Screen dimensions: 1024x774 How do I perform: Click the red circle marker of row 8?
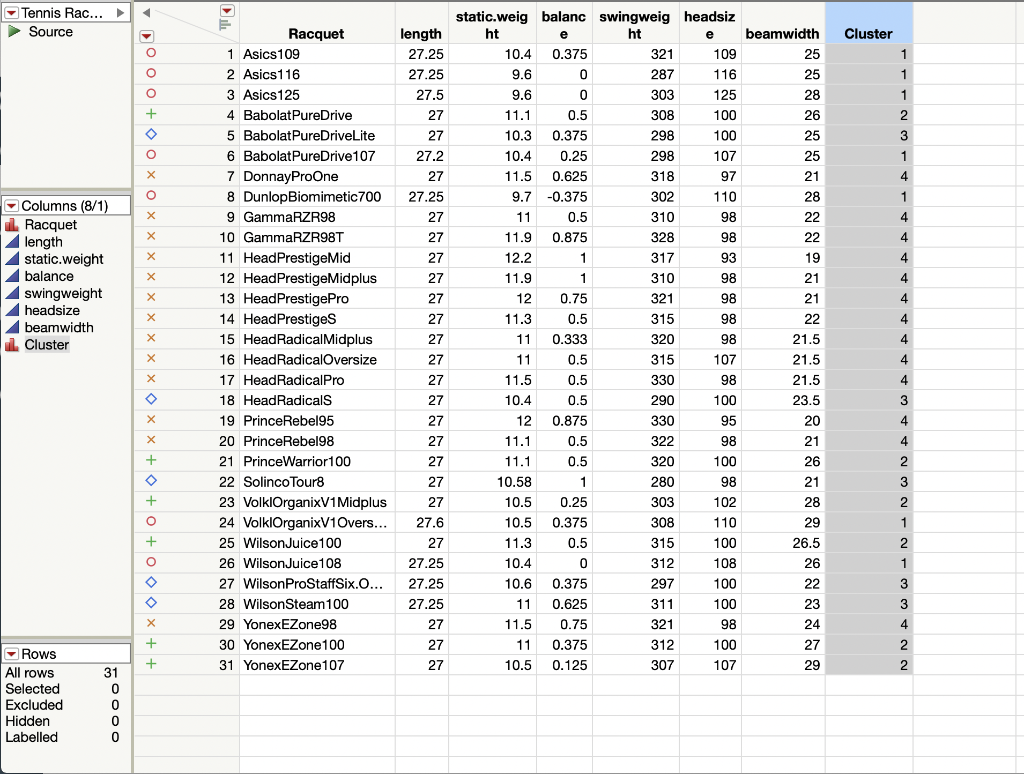coord(151,195)
